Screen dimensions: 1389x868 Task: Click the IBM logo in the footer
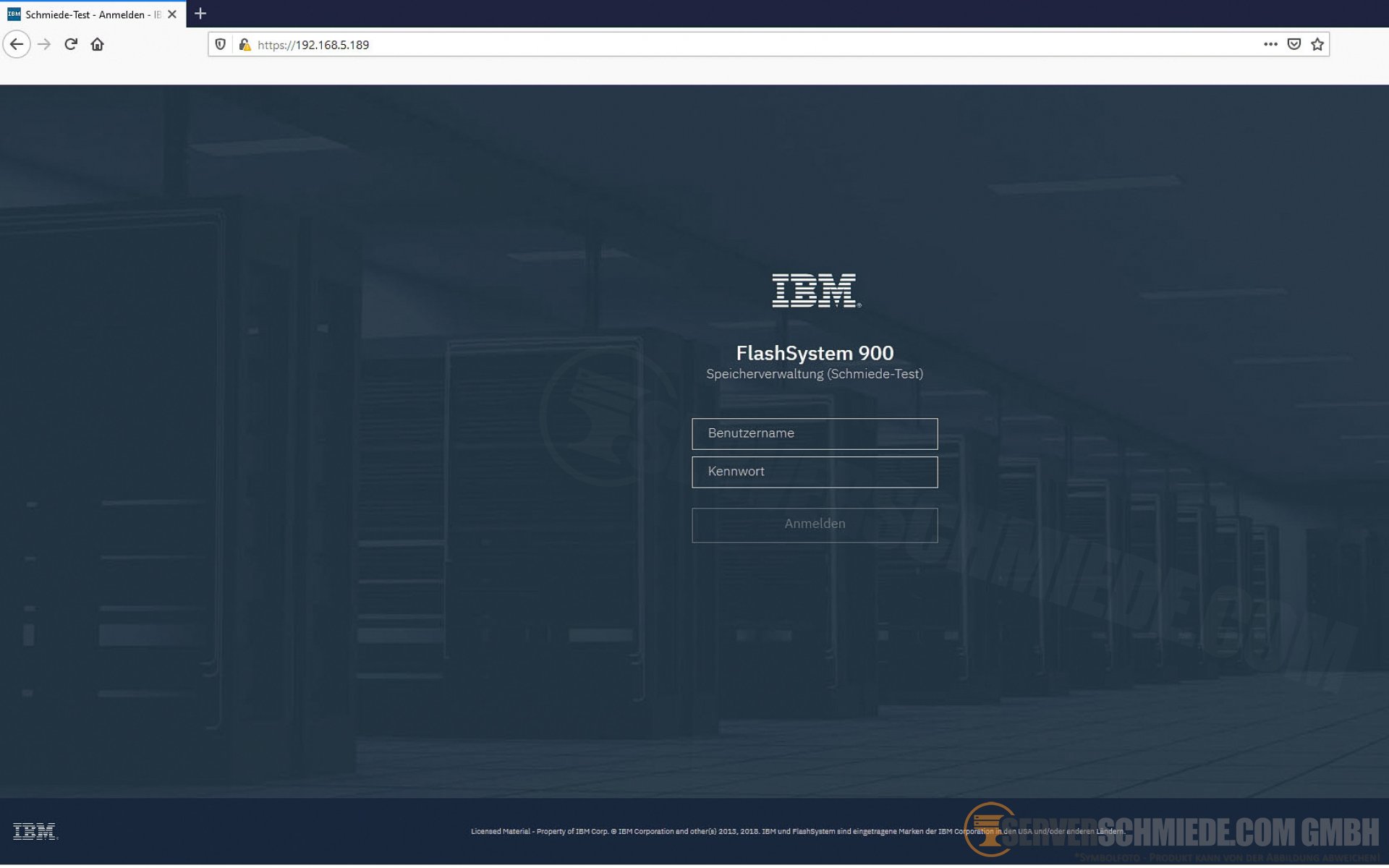[35, 832]
